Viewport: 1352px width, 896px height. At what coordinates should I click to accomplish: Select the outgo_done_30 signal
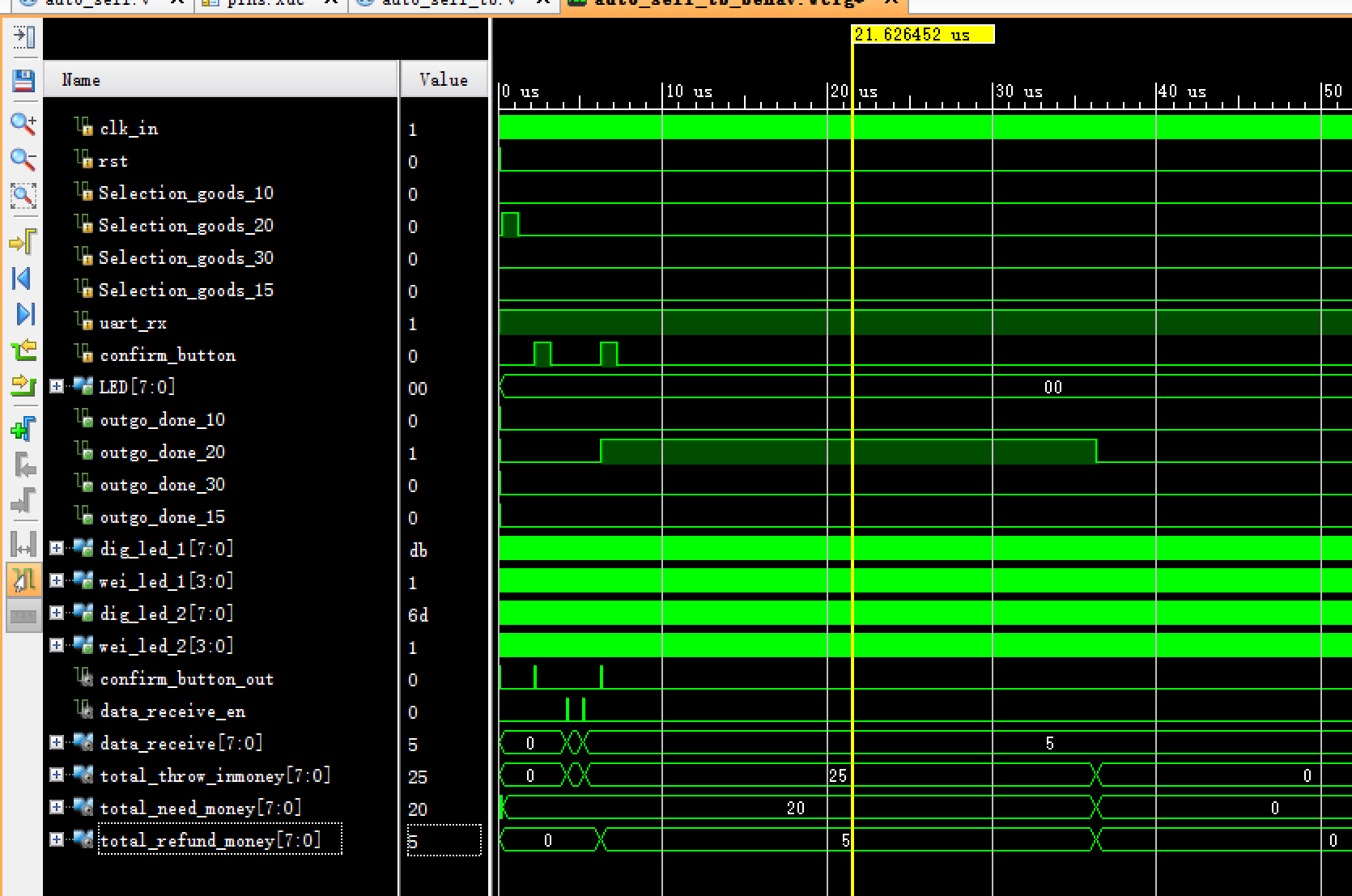[162, 485]
